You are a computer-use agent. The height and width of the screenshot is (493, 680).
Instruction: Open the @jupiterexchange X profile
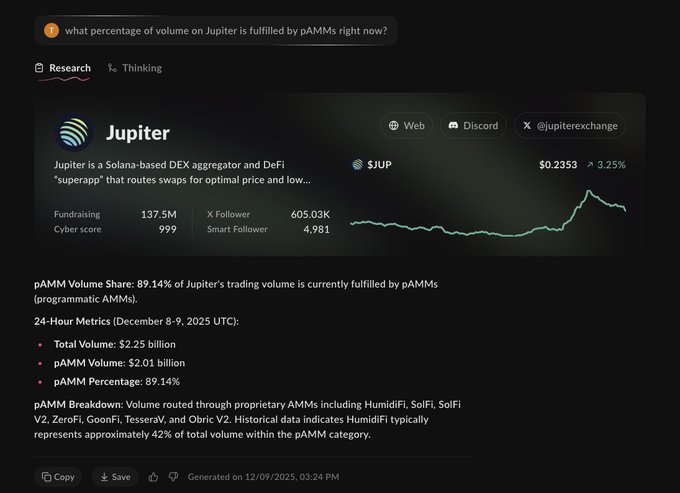pyautogui.click(x=571, y=126)
